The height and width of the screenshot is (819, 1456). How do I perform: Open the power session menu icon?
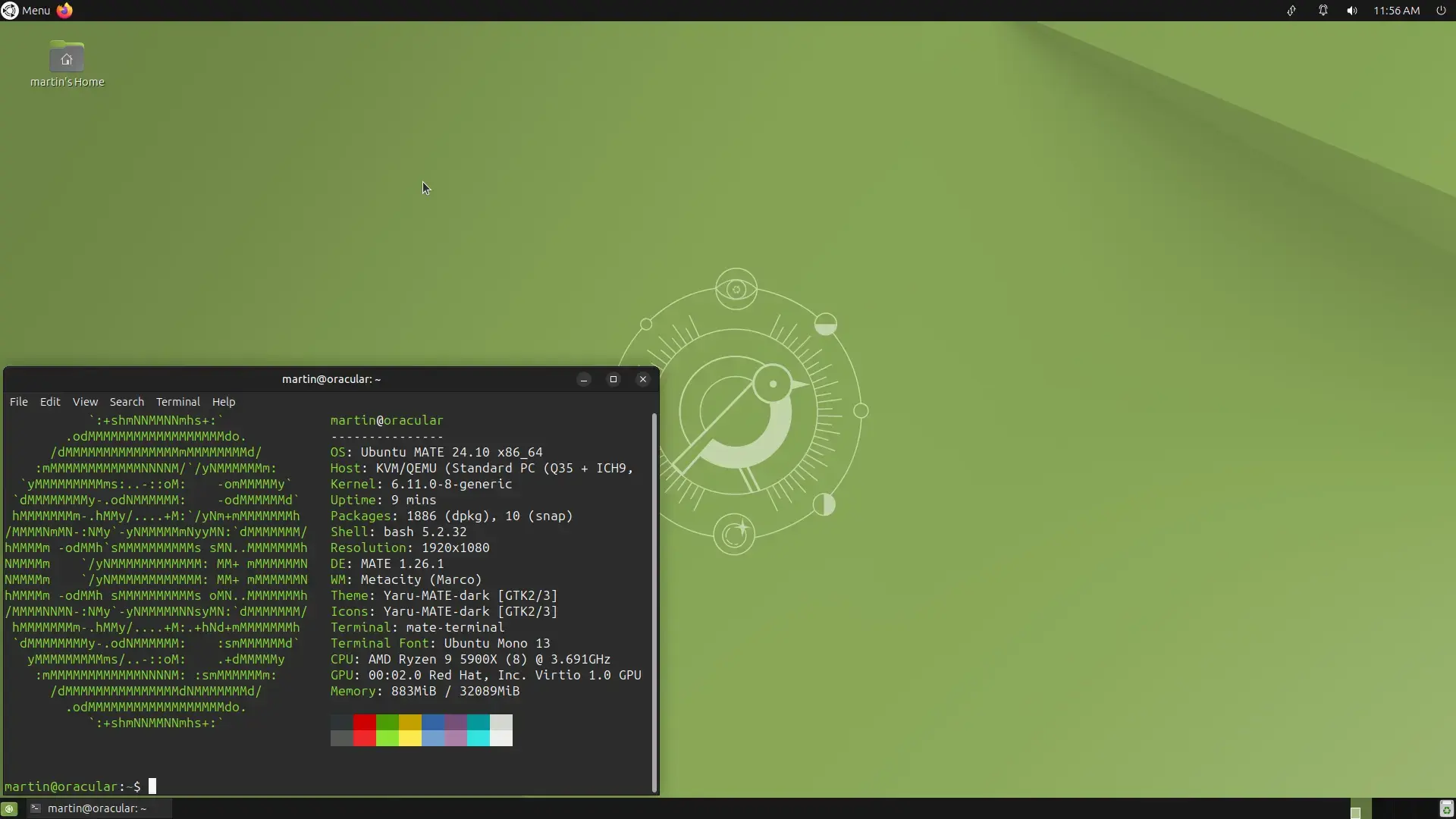pyautogui.click(x=1441, y=11)
